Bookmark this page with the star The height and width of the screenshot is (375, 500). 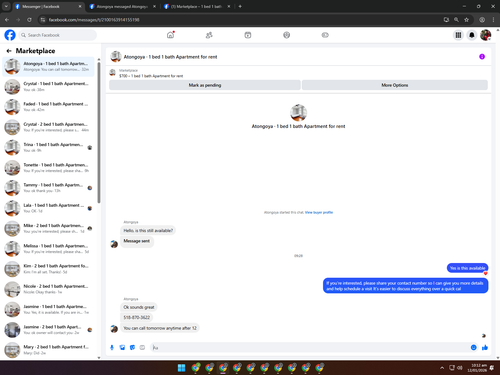(x=466, y=20)
